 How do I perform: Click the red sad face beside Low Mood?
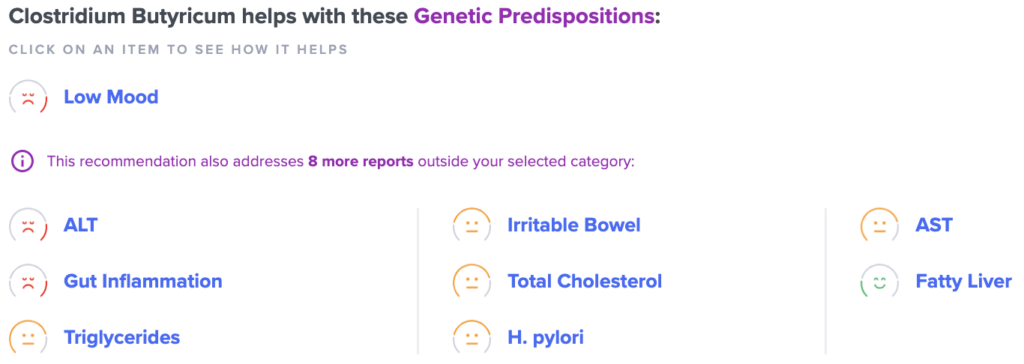point(28,98)
